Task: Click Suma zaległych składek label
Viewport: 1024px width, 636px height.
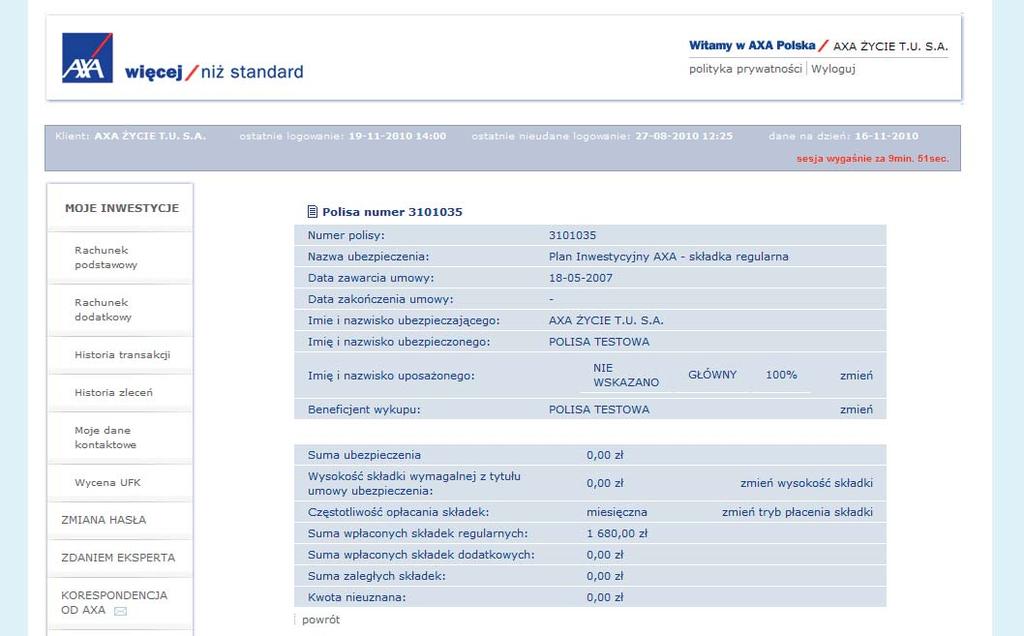Action: (x=377, y=576)
